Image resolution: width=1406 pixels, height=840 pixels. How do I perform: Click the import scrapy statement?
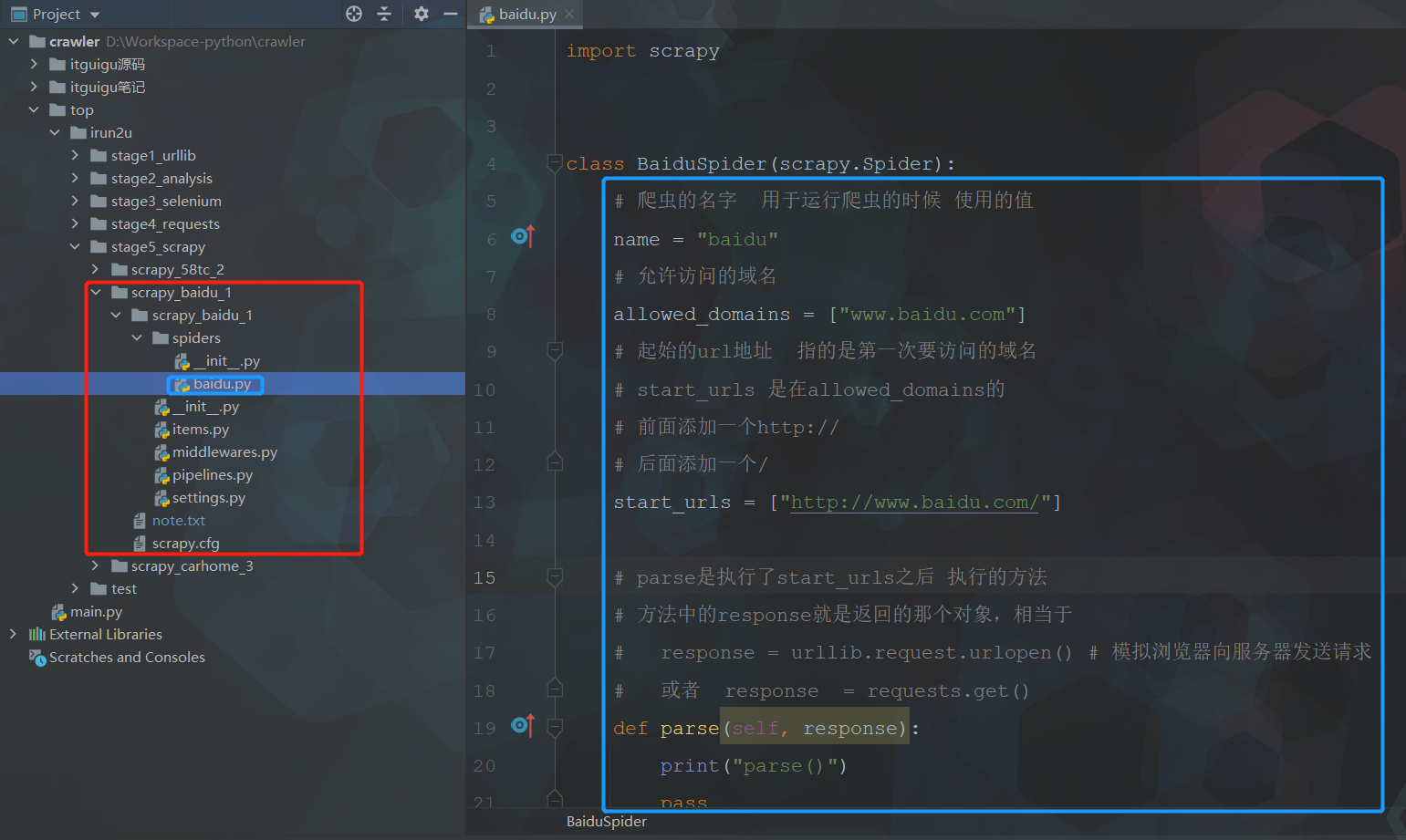643,51
